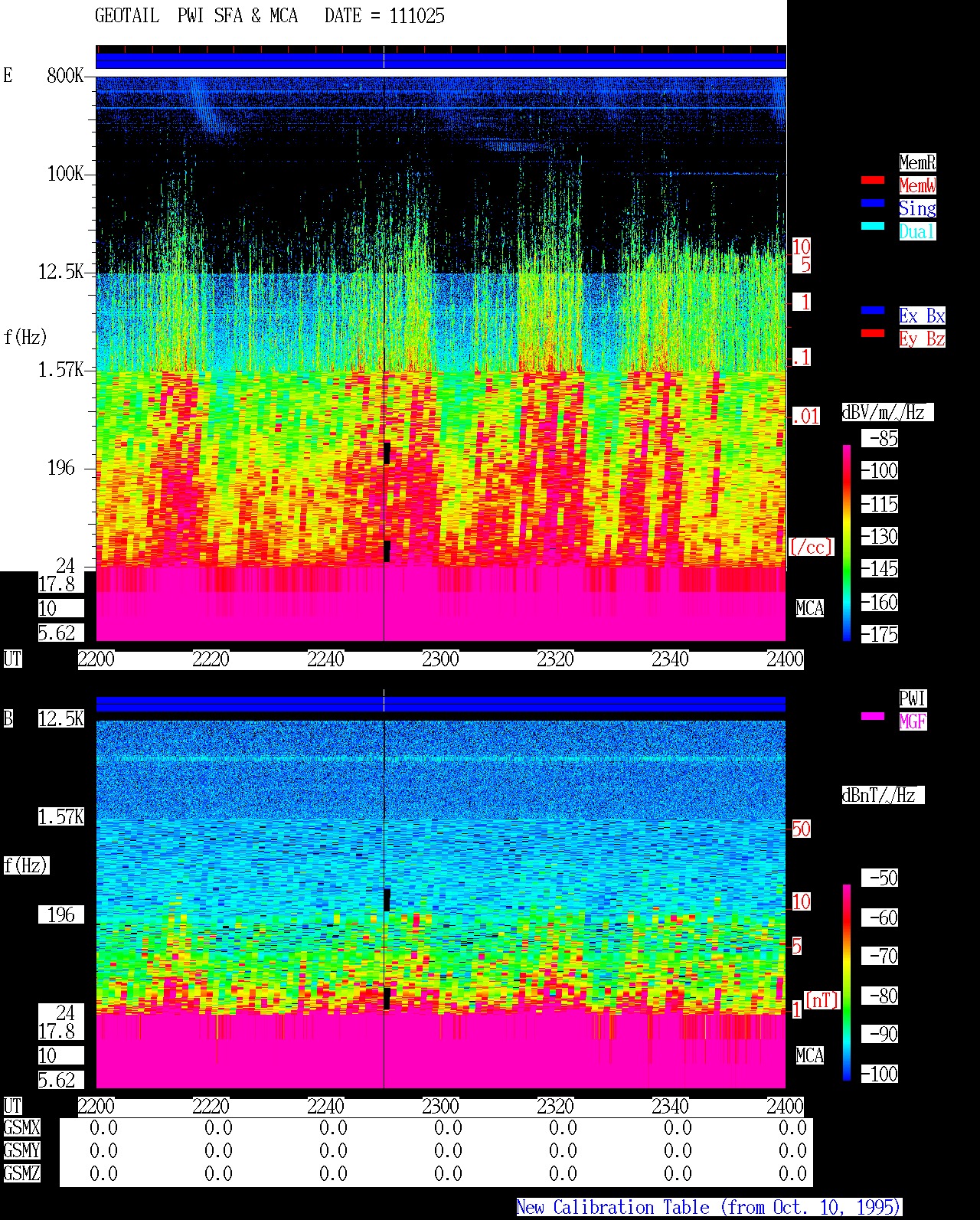Click the red MemW legend swatch

[873, 180]
